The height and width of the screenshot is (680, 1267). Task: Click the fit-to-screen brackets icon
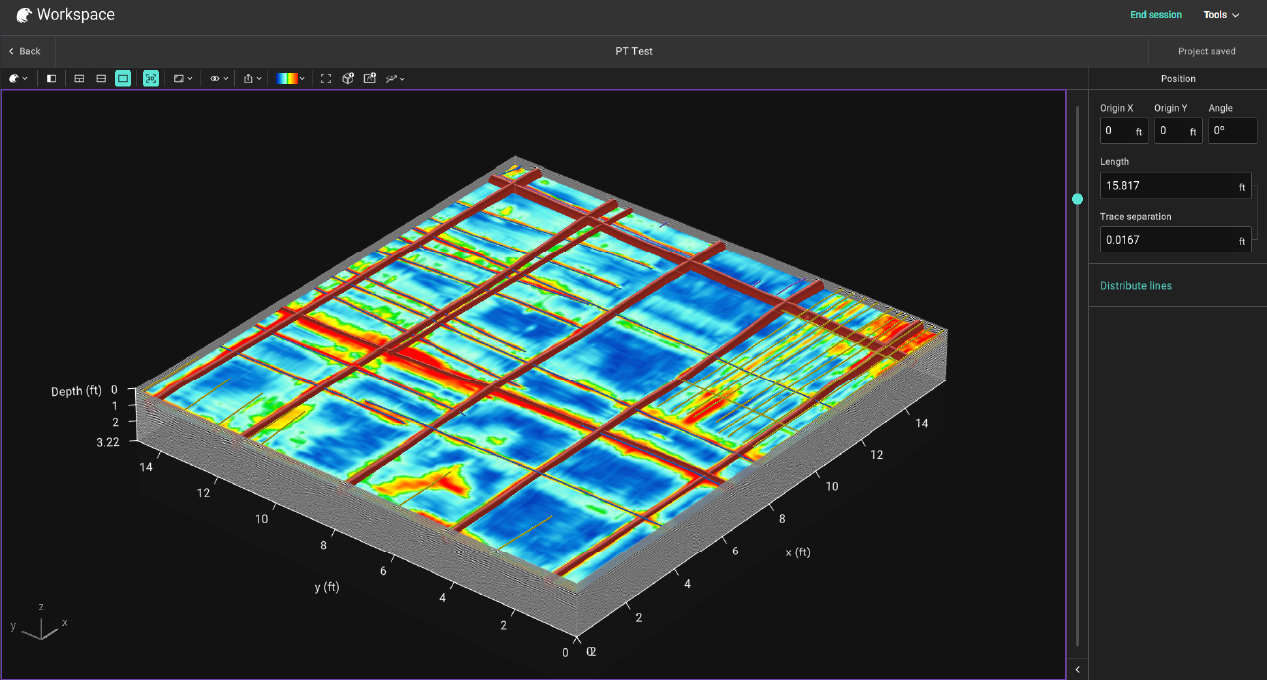pos(325,78)
